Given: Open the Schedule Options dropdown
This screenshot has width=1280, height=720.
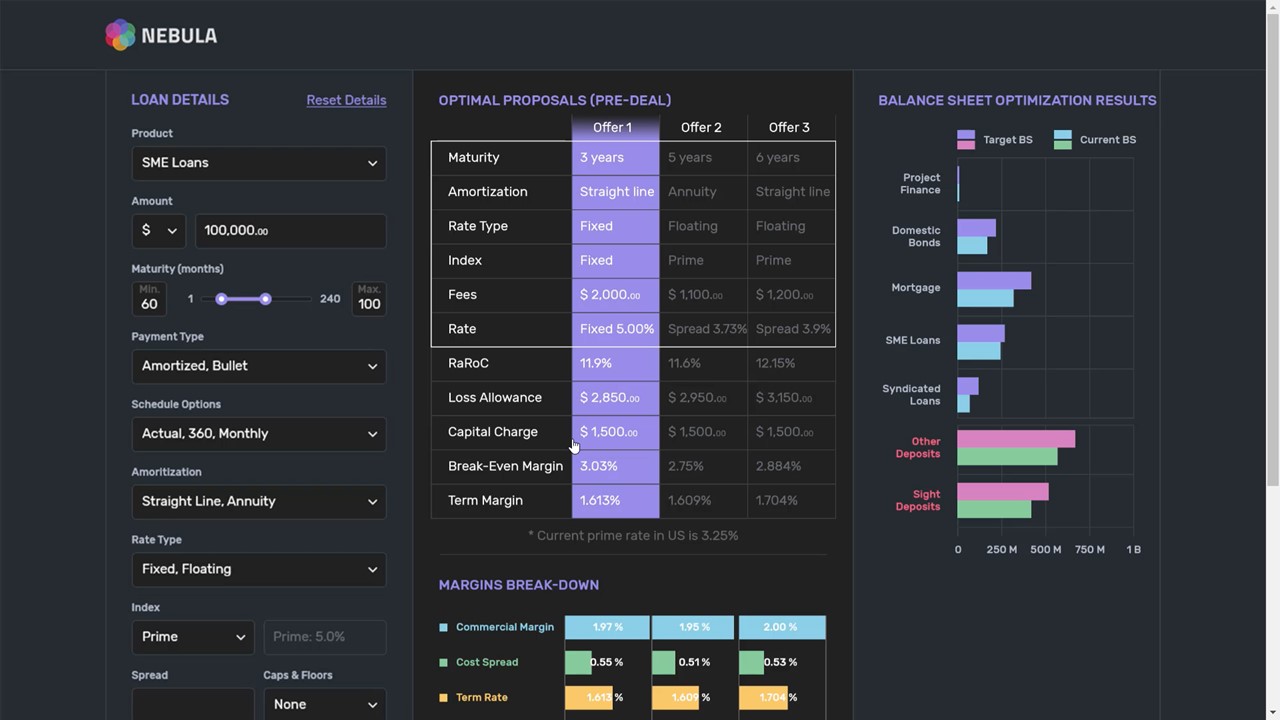Looking at the screenshot, I should pos(258,434).
